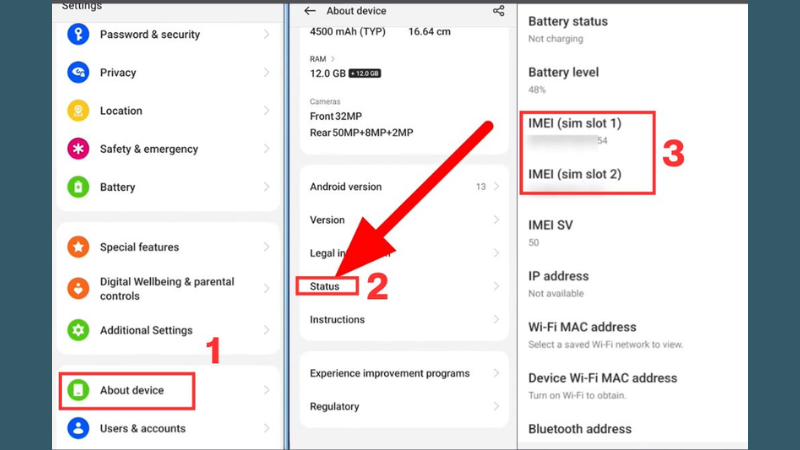This screenshot has width=800, height=450.
Task: Open Battery settings
Action: (168, 187)
